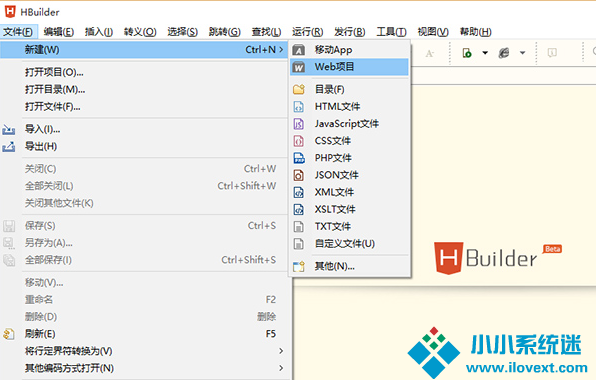The width and height of the screenshot is (596, 384).
Task: Choose 自定义文件(U) in the submenu
Action: (x=350, y=243)
